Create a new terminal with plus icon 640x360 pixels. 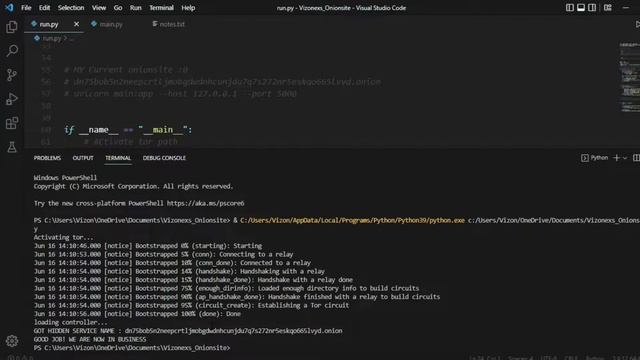click(x=616, y=158)
